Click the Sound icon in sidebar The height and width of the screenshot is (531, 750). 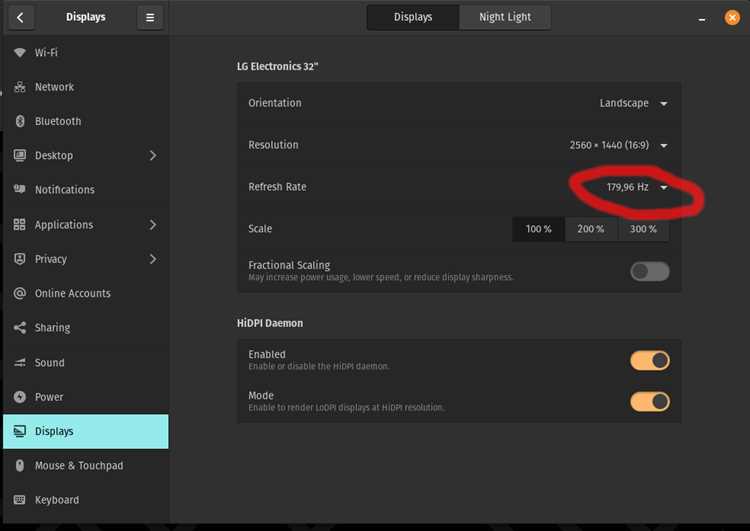20,363
